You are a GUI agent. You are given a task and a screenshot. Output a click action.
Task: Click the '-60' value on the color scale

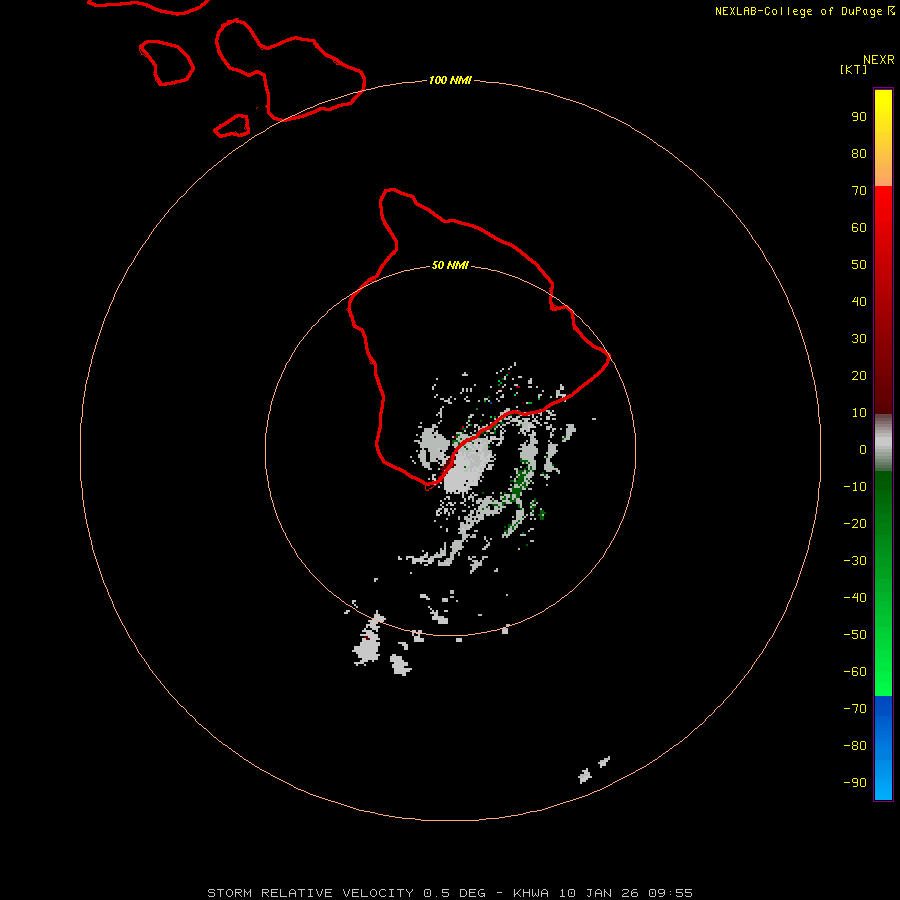coord(855,672)
